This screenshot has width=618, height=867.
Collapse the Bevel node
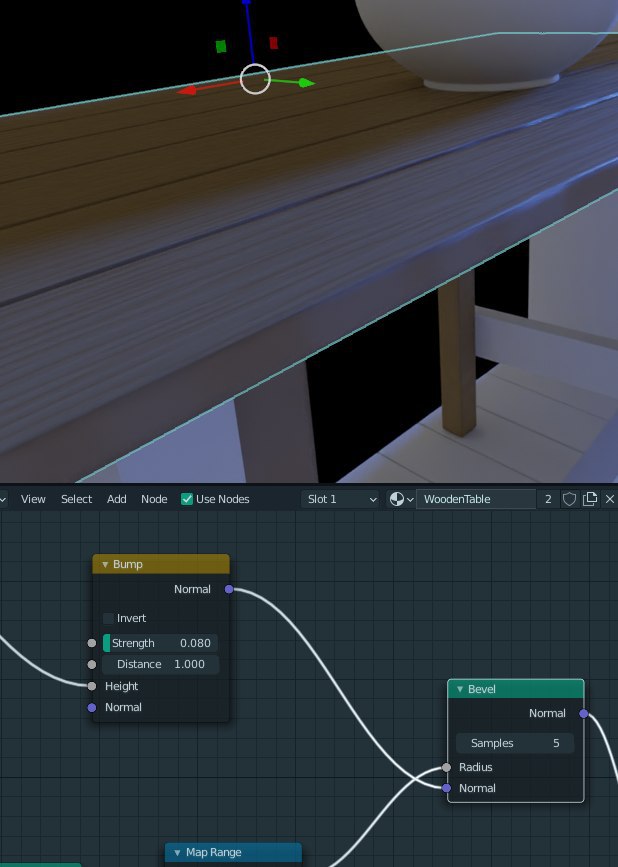[460, 690]
